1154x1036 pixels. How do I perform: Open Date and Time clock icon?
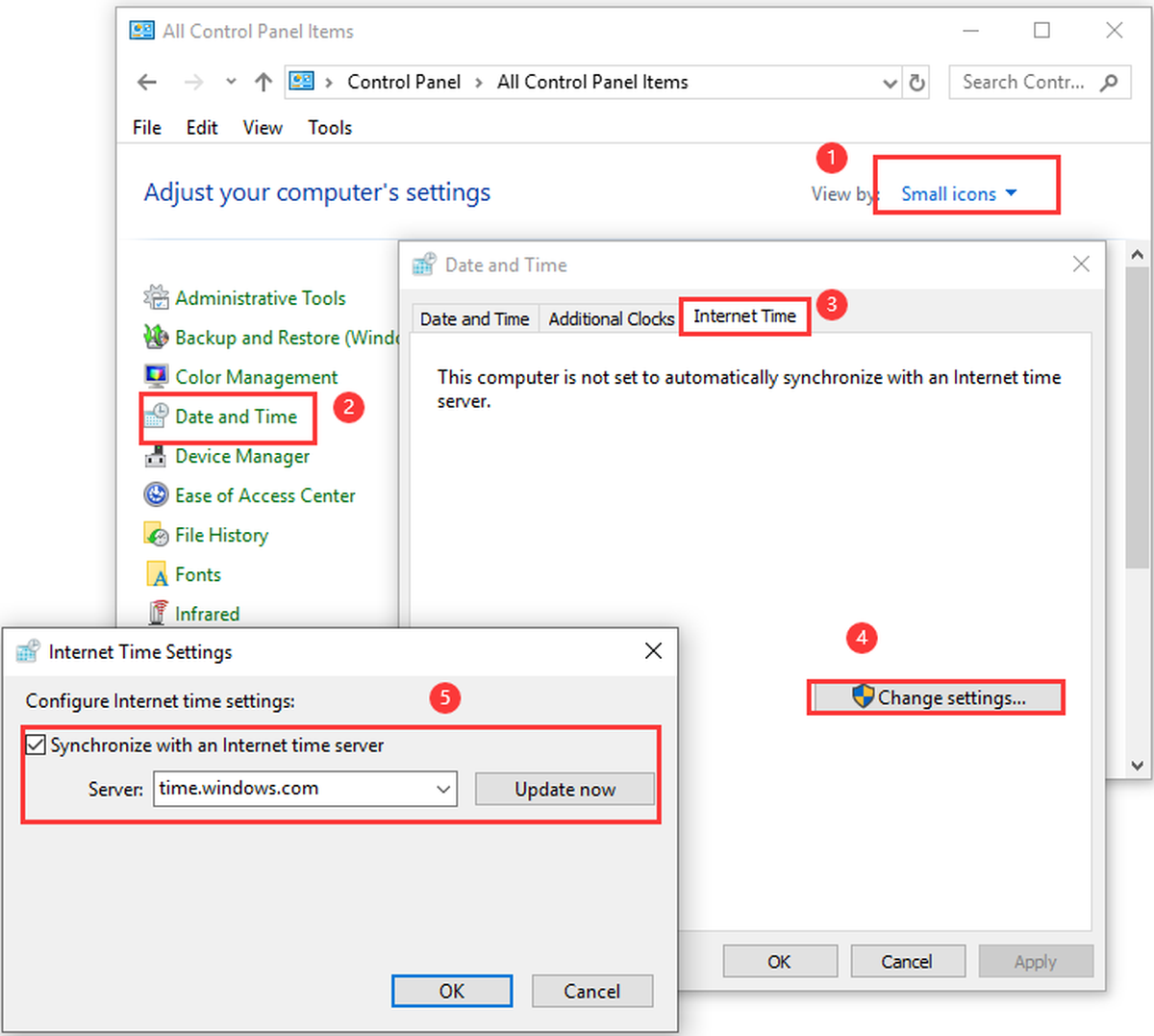156,417
